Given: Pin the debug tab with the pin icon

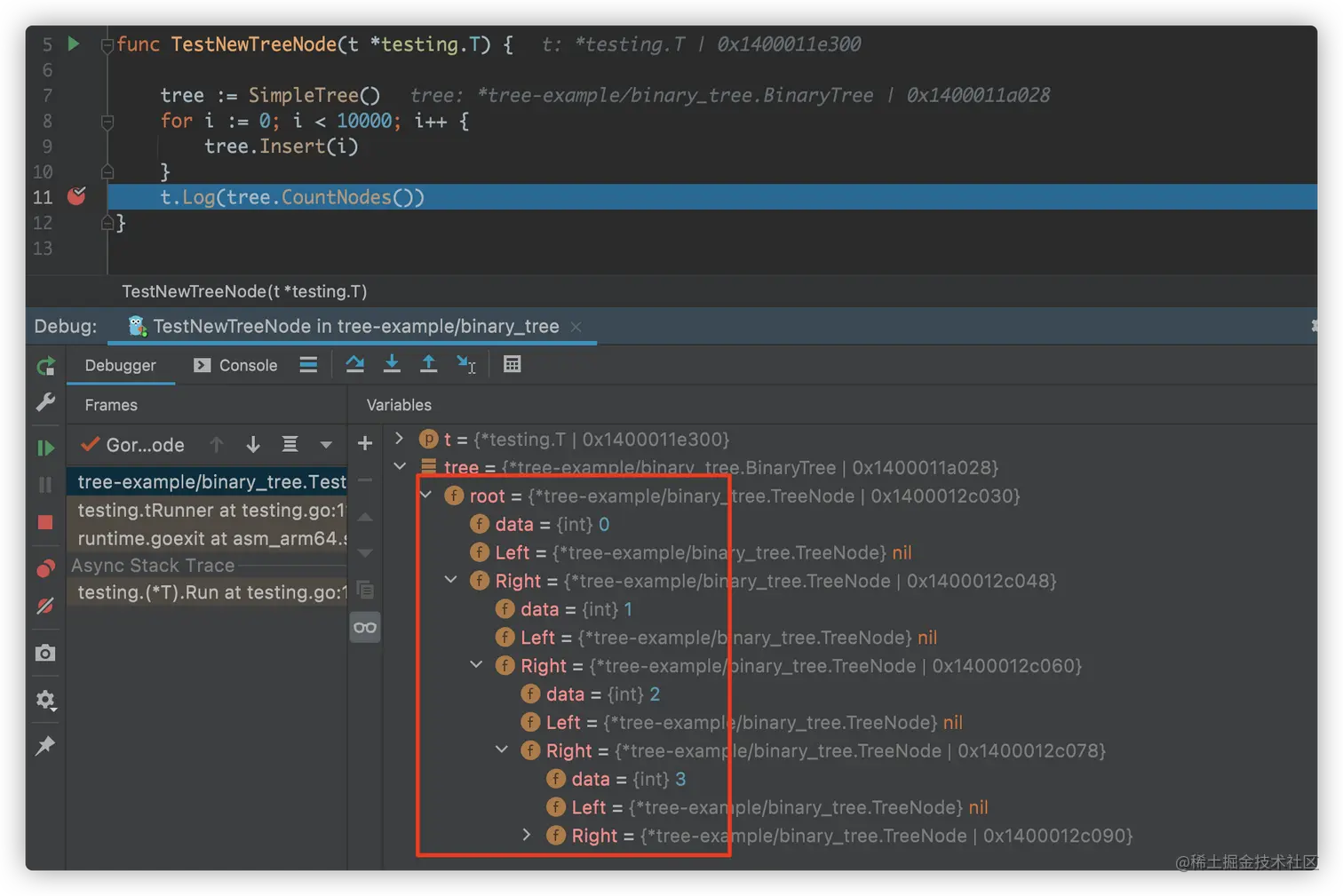Looking at the screenshot, I should [45, 746].
